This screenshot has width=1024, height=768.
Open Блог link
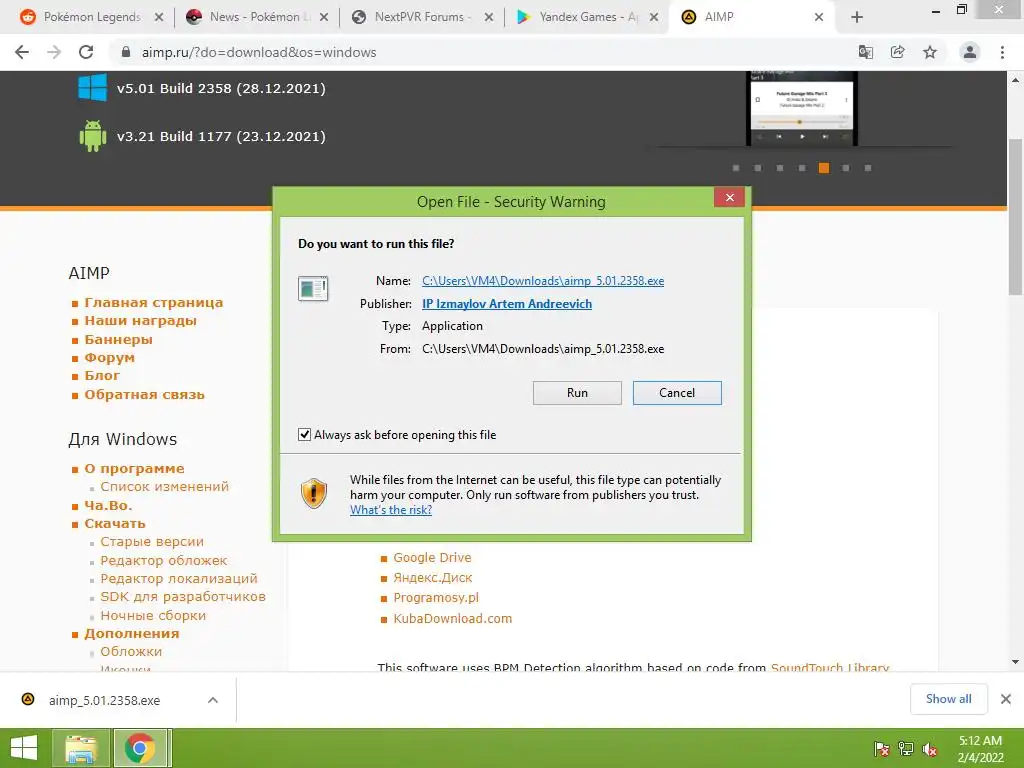coord(102,376)
